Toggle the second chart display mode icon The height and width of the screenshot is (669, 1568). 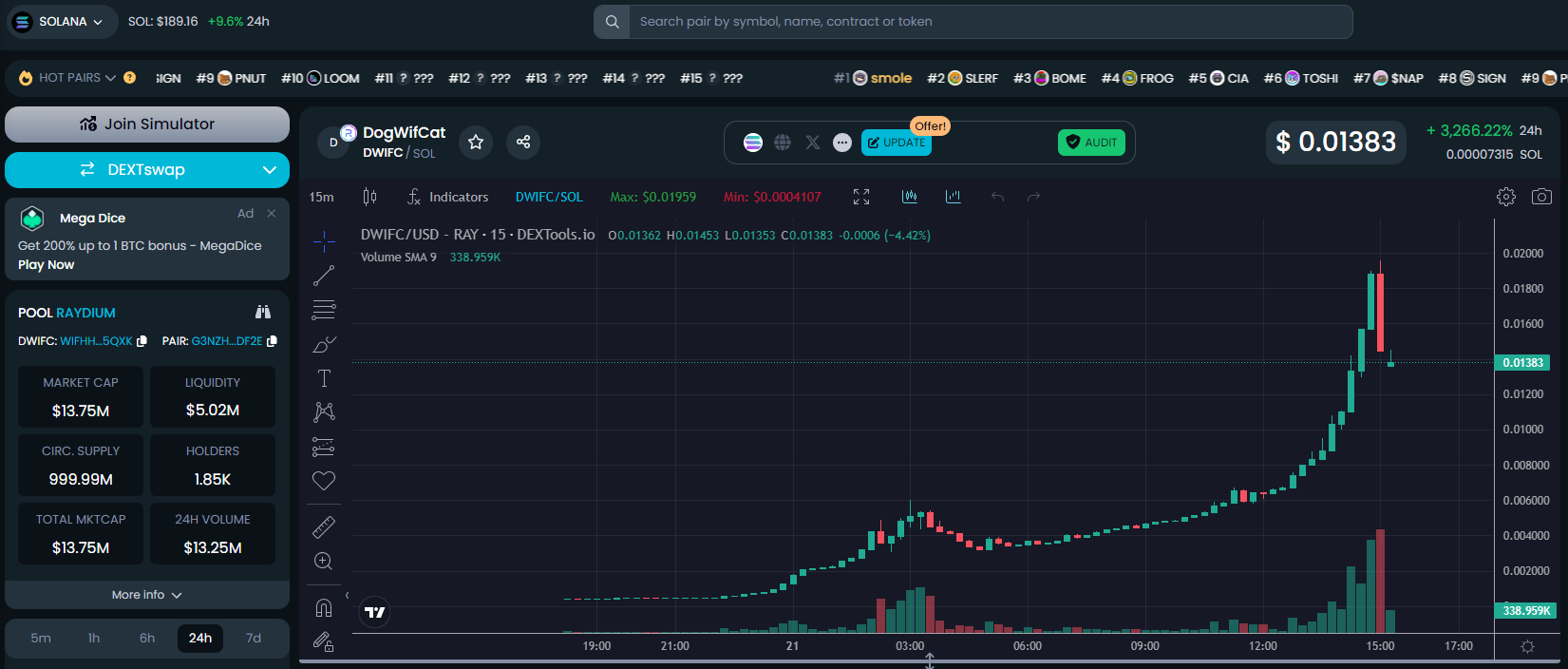point(954,197)
